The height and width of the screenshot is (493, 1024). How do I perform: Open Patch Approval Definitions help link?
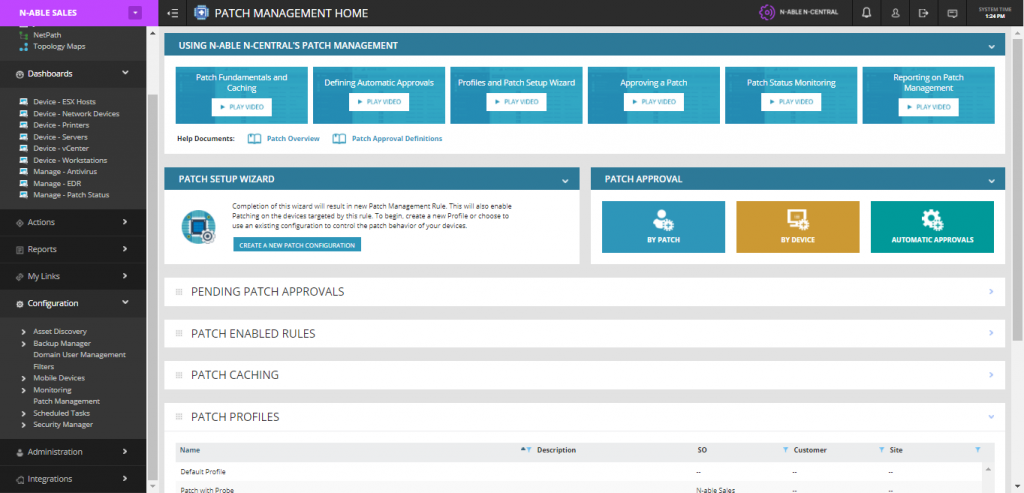(x=397, y=139)
